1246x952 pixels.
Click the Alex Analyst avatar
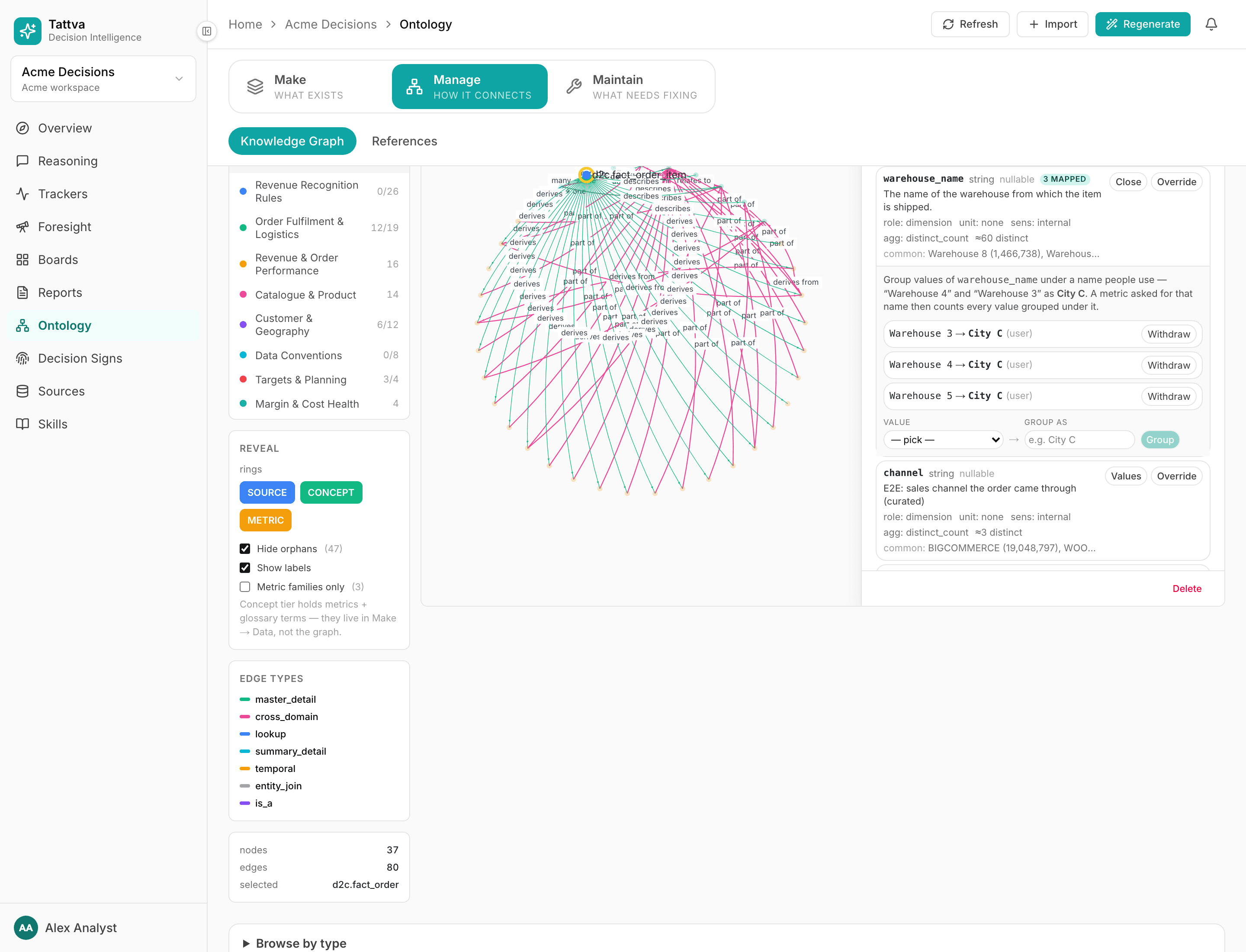(26, 928)
